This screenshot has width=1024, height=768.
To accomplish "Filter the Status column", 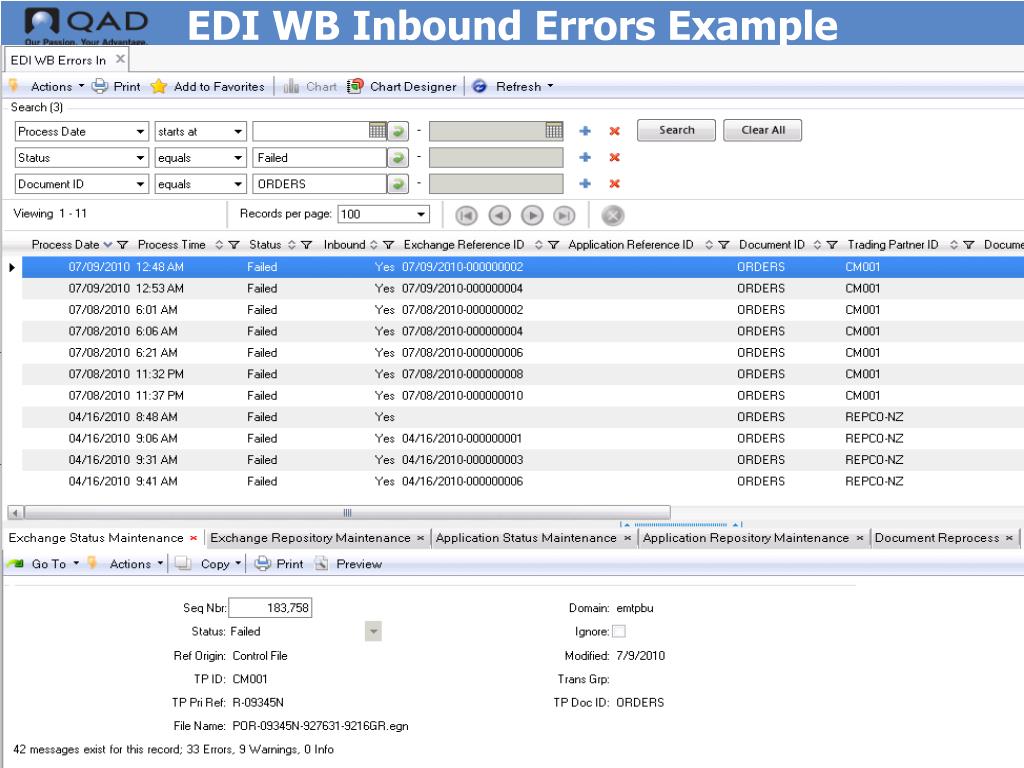I will click(306, 245).
